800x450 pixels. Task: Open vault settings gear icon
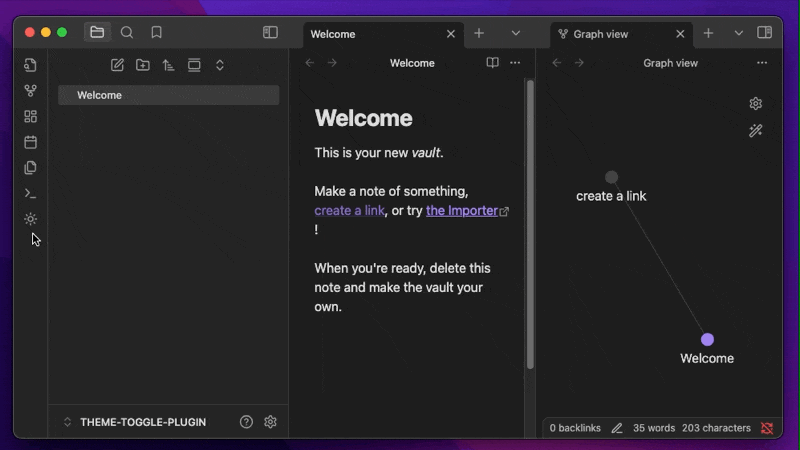[x=270, y=422]
